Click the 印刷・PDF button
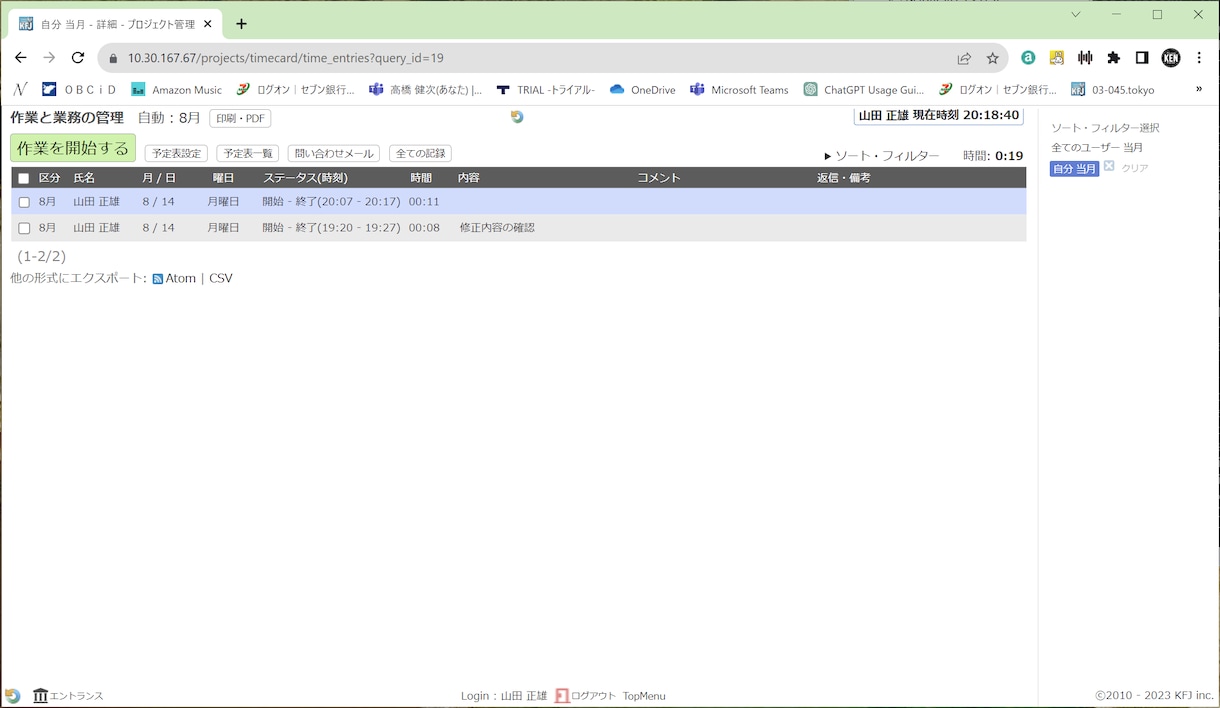The height and width of the screenshot is (708, 1220). [x=240, y=118]
